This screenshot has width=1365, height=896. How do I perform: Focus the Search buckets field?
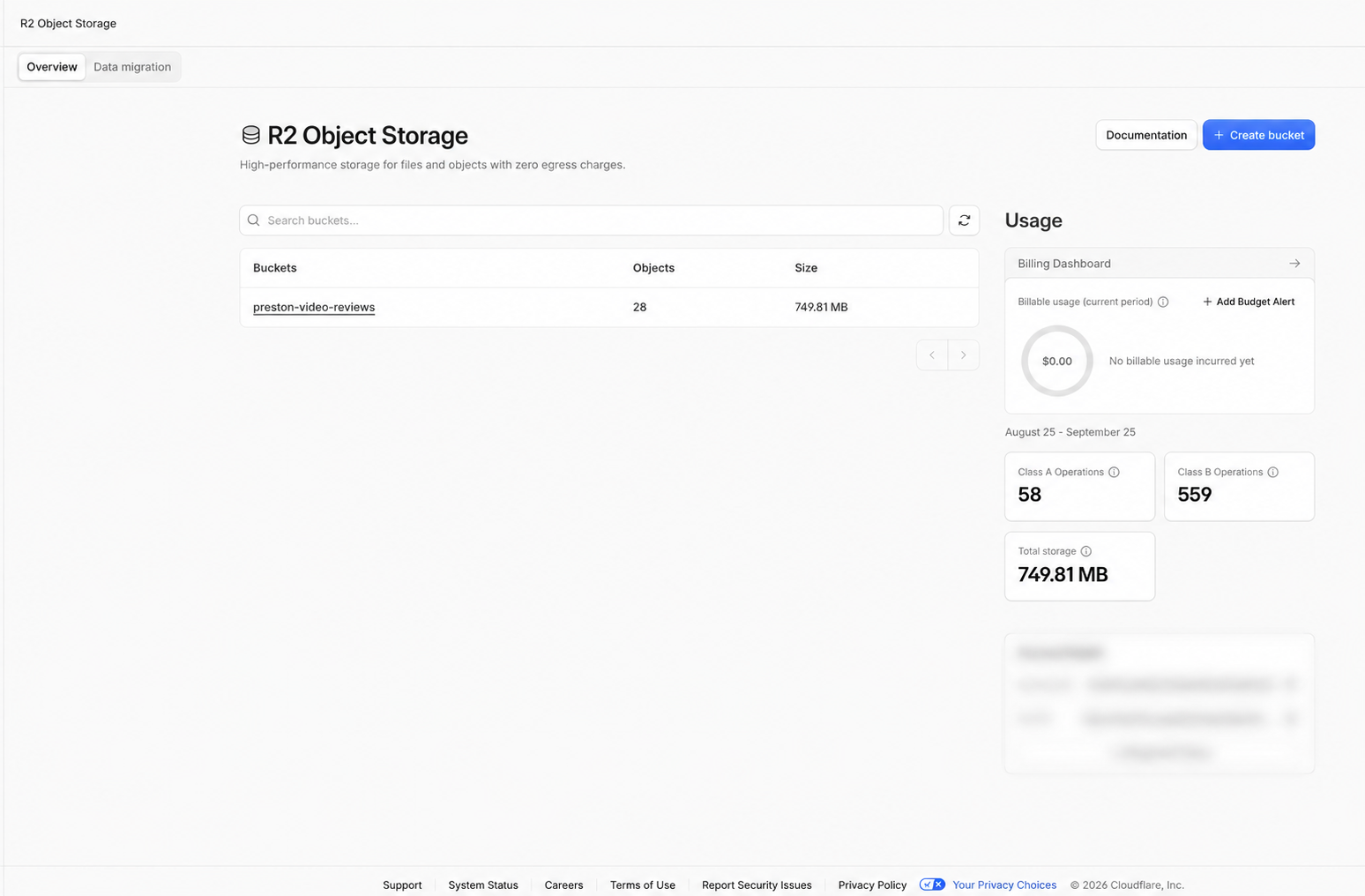click(591, 220)
